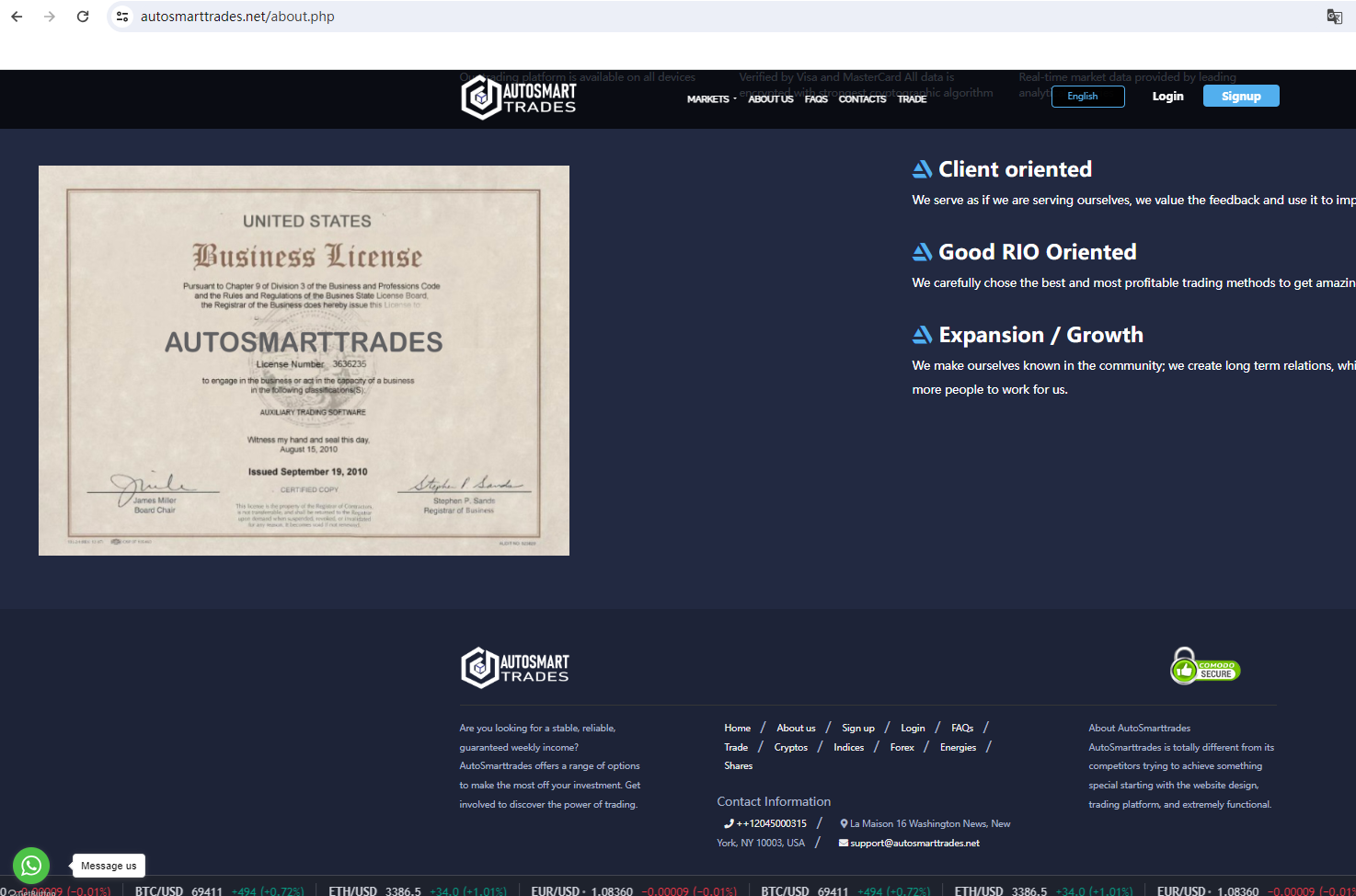Open the Cryptos footer link

click(x=791, y=747)
